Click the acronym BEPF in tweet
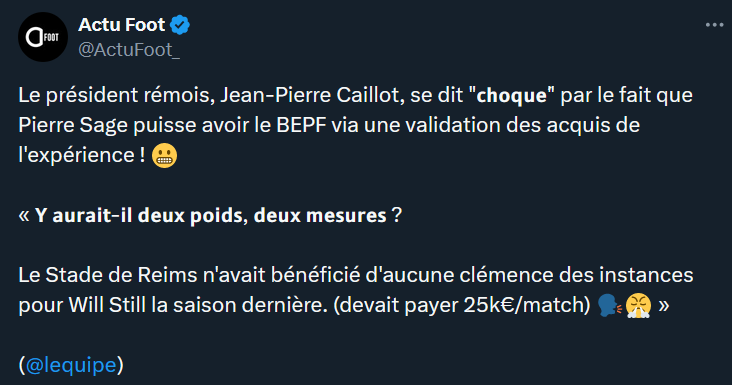This screenshot has height=385, width=732. tap(301, 126)
